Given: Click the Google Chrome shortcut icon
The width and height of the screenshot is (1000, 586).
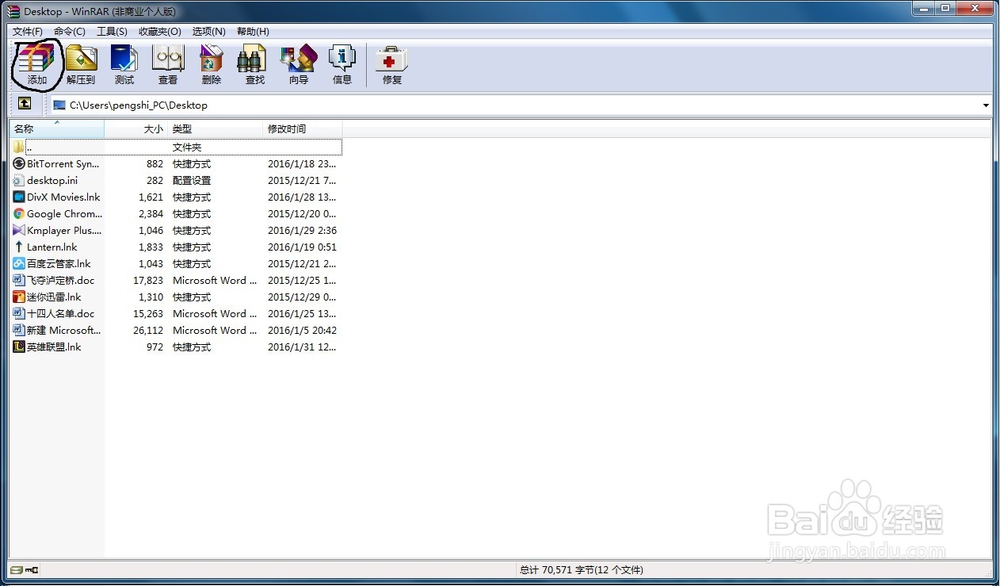Looking at the screenshot, I should (18, 214).
